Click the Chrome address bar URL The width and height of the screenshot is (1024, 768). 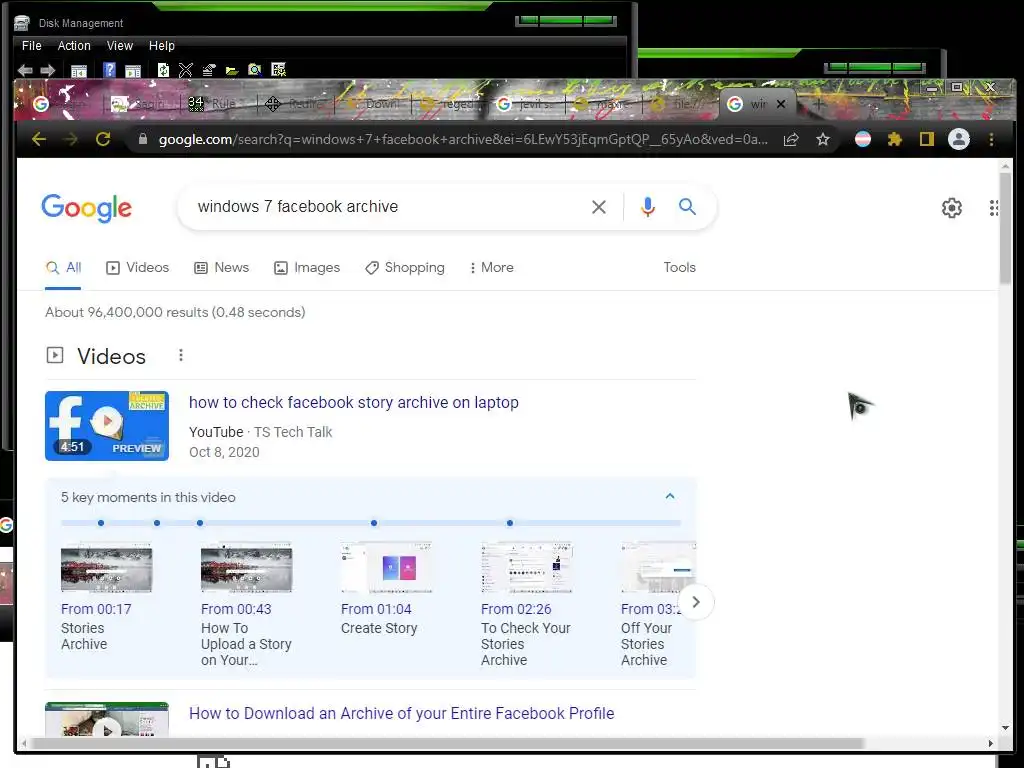click(462, 139)
